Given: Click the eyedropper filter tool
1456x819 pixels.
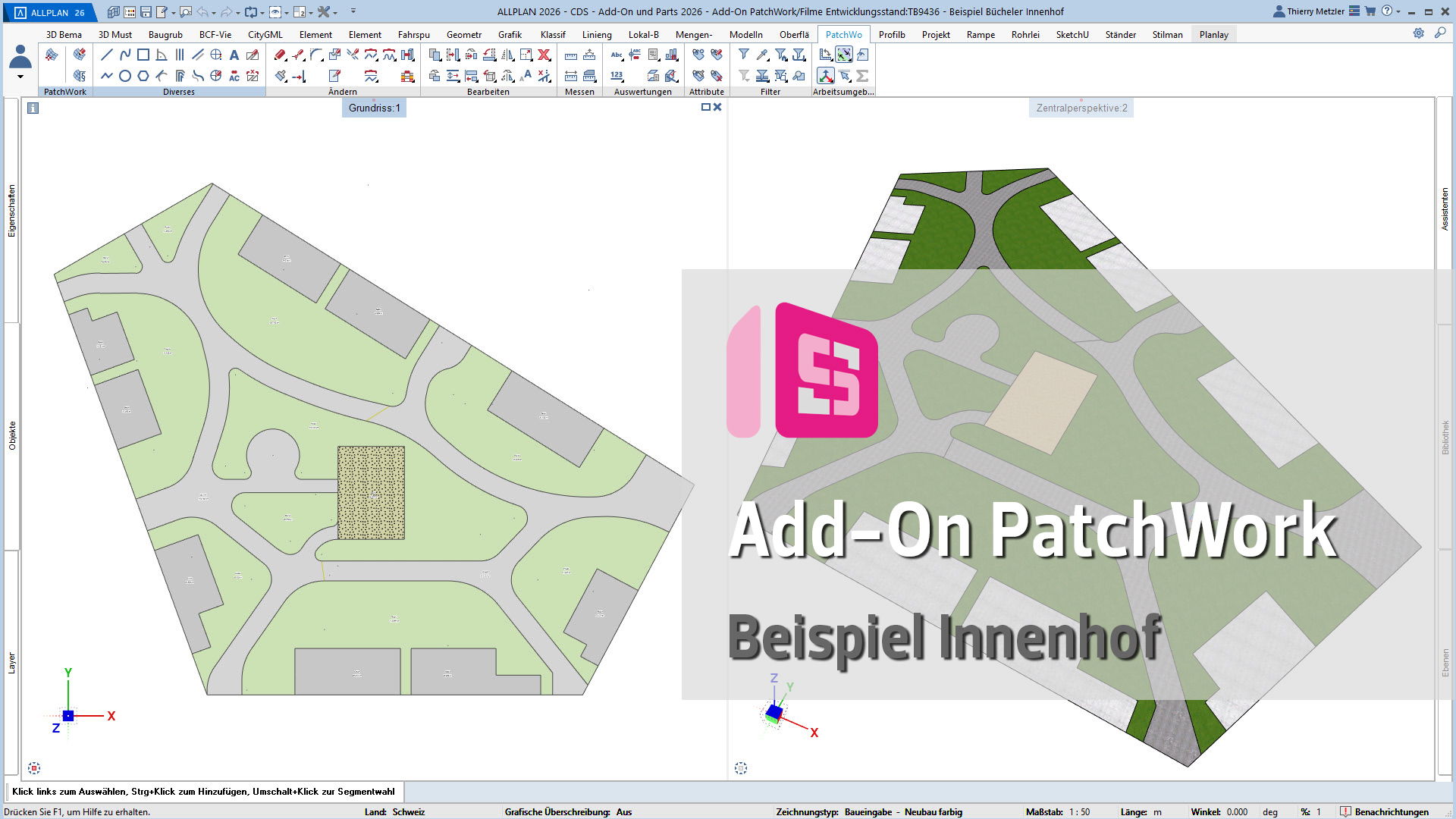Looking at the screenshot, I should [x=762, y=55].
